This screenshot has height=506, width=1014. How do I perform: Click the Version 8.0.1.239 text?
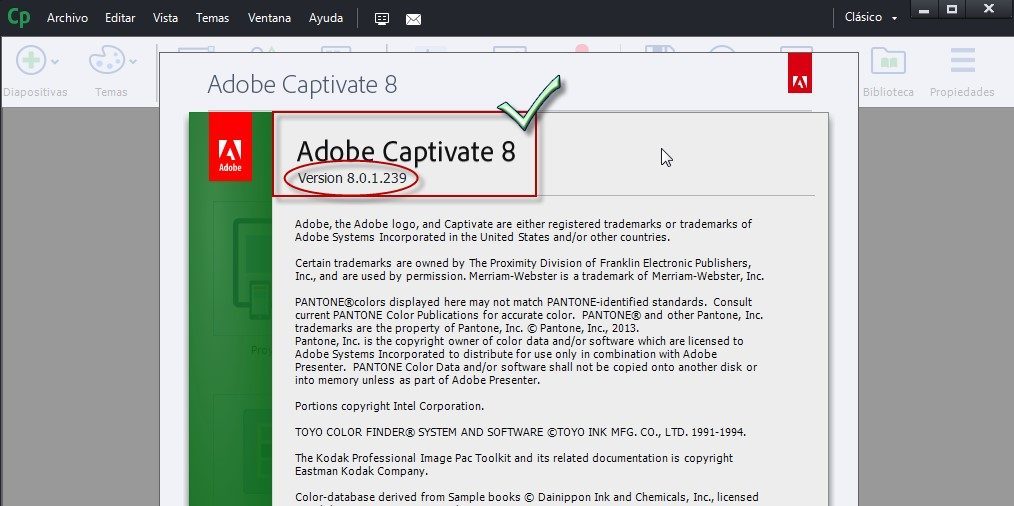coord(352,178)
